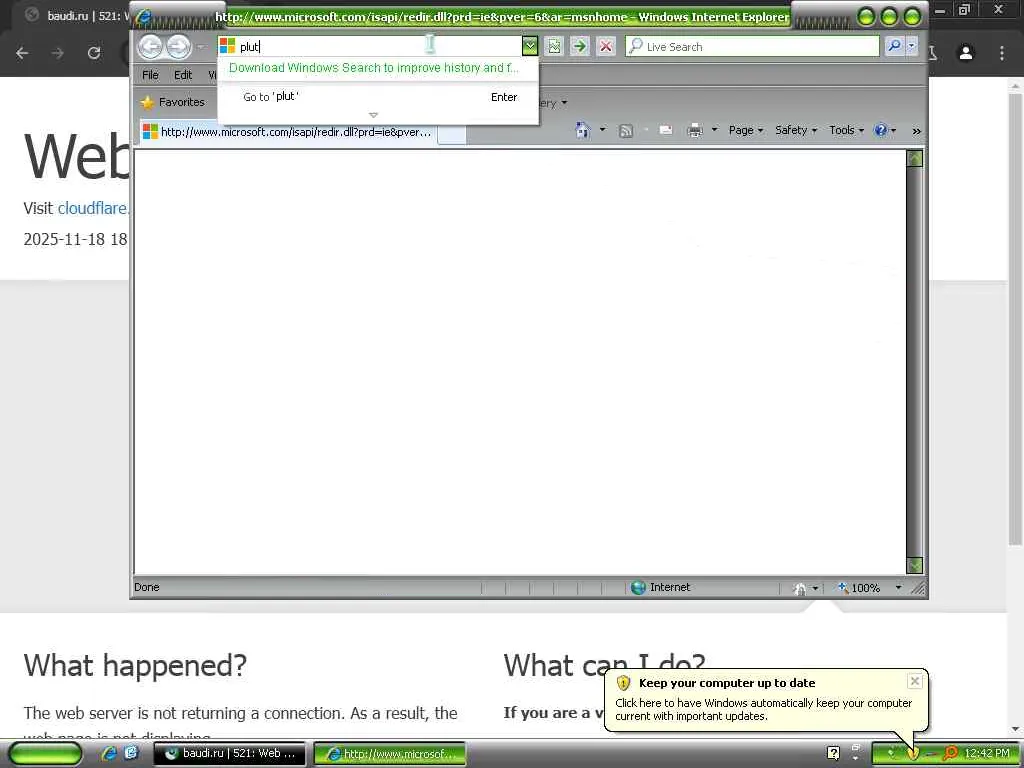Click the Compatibility View icon
The image size is (1024, 768).
point(554,46)
